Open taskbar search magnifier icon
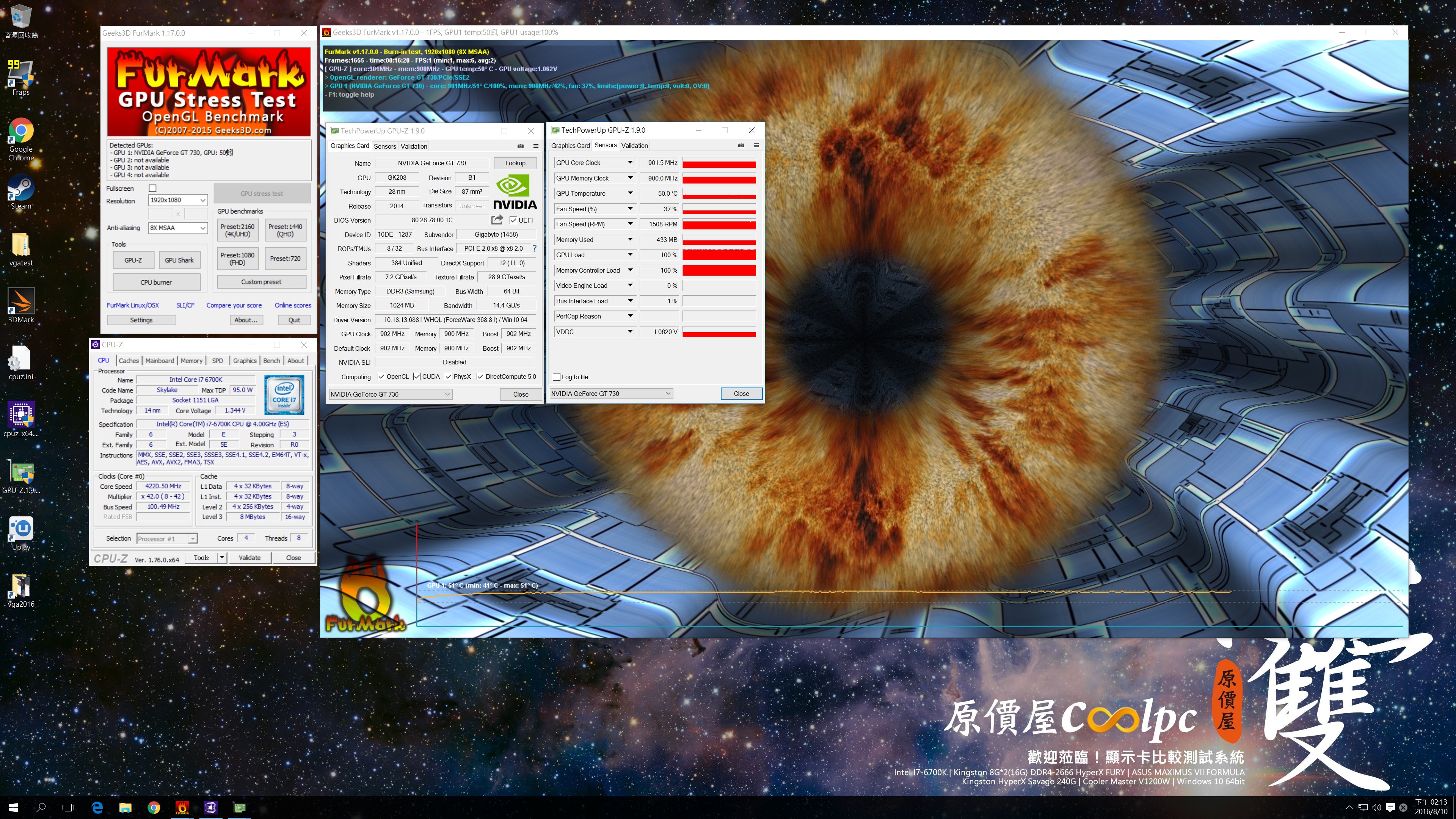The image size is (1456, 819). click(41, 807)
